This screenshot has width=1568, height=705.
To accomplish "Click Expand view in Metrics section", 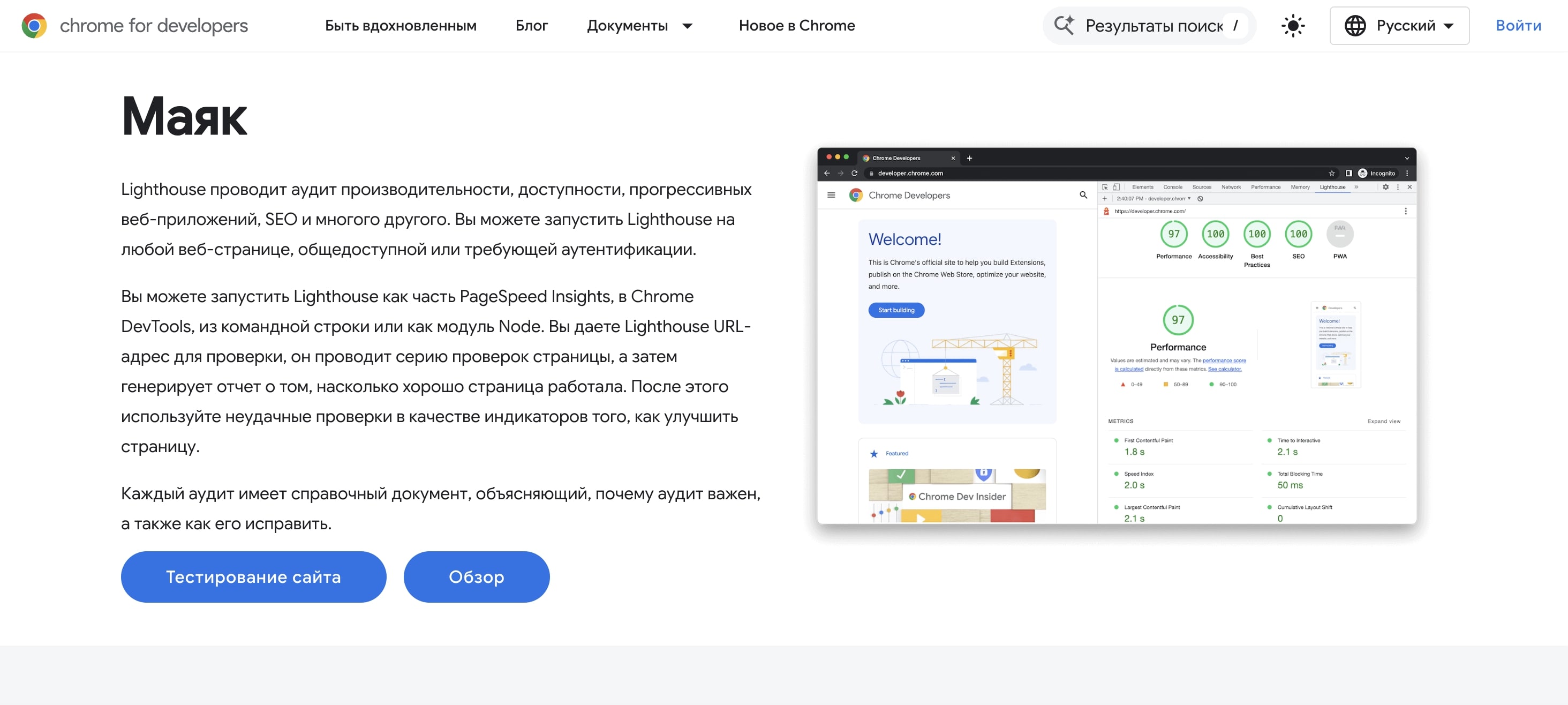I will [x=1384, y=421].
